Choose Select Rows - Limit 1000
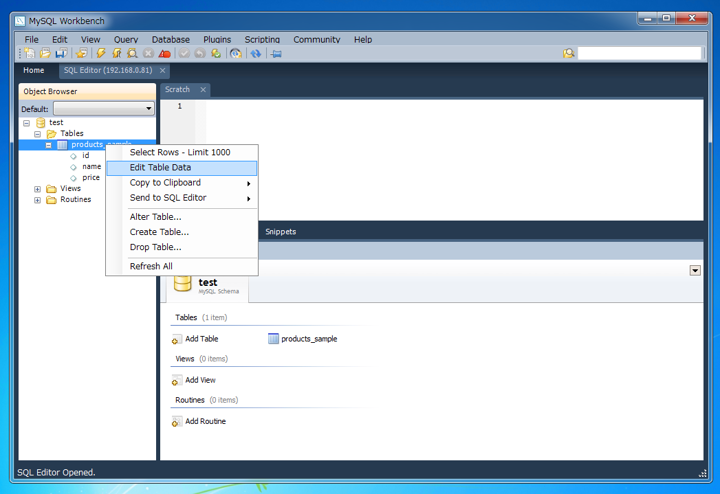Image resolution: width=720 pixels, height=494 pixels. click(x=182, y=152)
